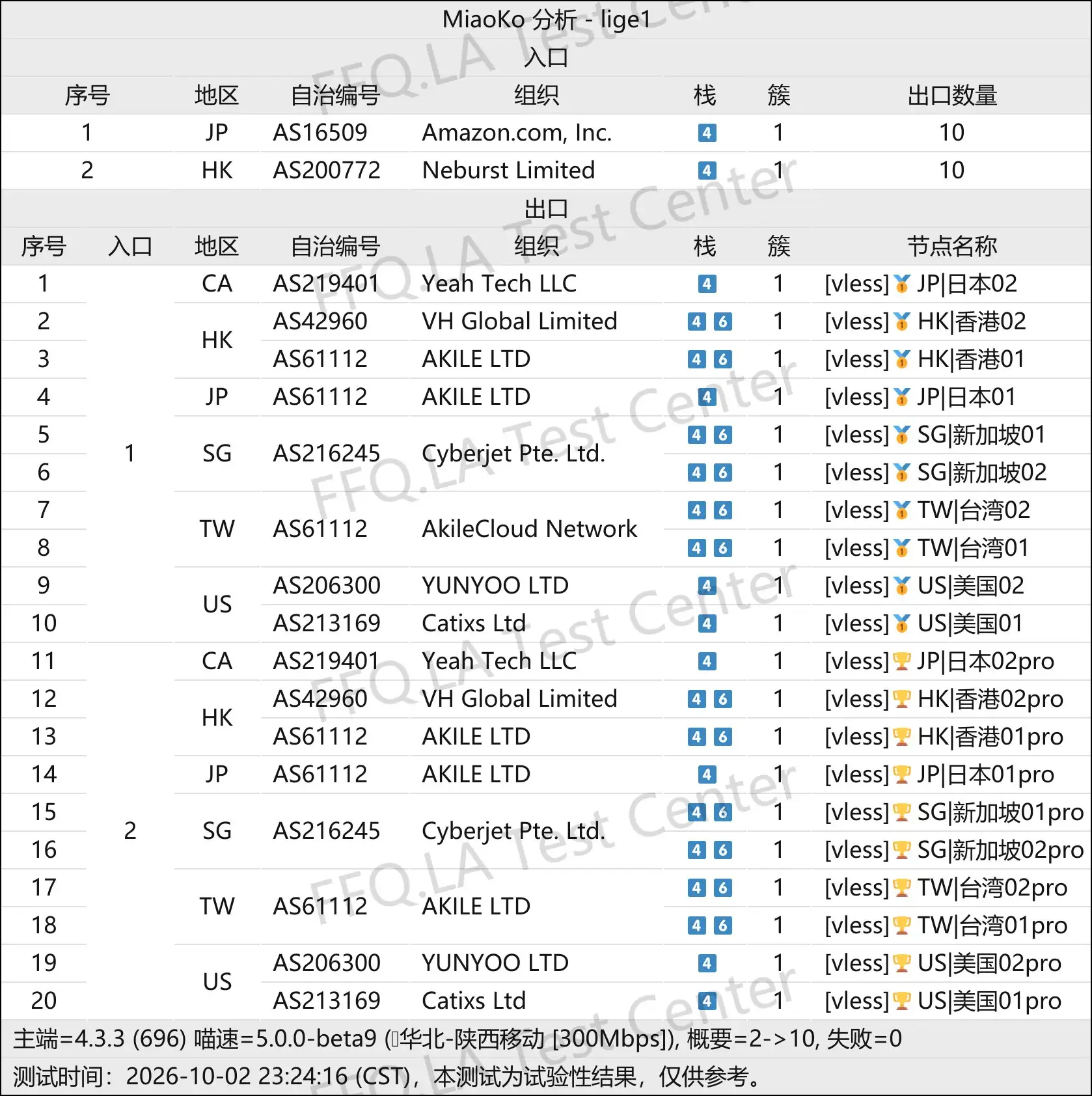Select the IPv6 badge in the SG|新加坡02pro row
Image resolution: width=1092 pixels, height=1096 pixels.
(x=722, y=850)
